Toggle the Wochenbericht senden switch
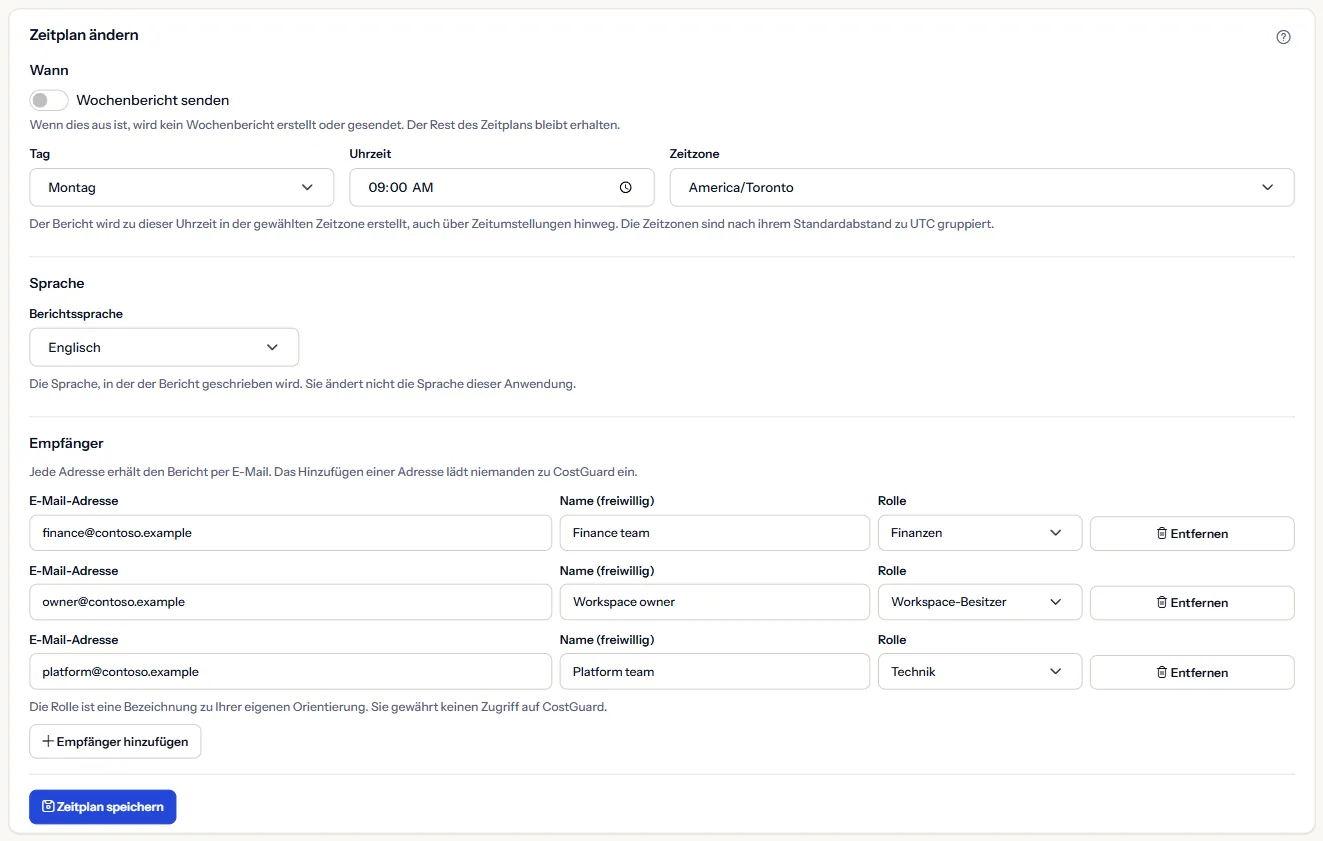 (x=49, y=100)
